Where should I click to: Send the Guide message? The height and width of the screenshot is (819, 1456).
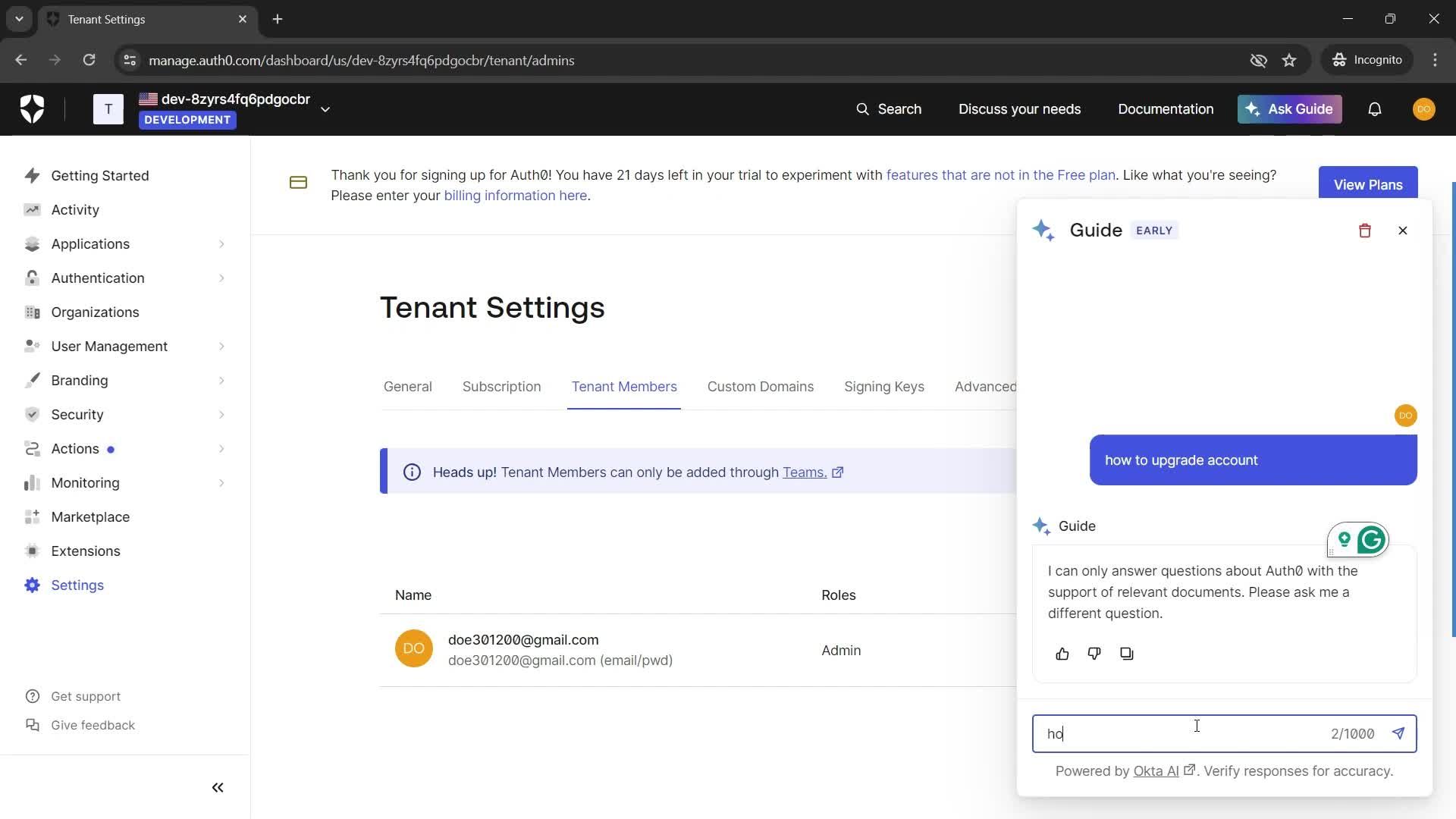click(1398, 733)
